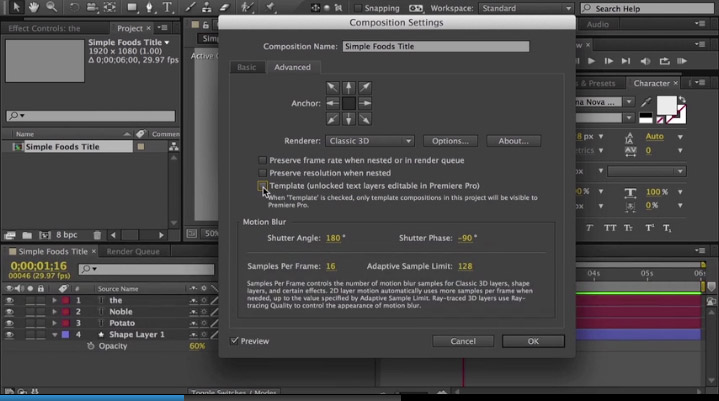Screen dimensions: 719x401
Task: Click the renderer Options button
Action: [450, 141]
